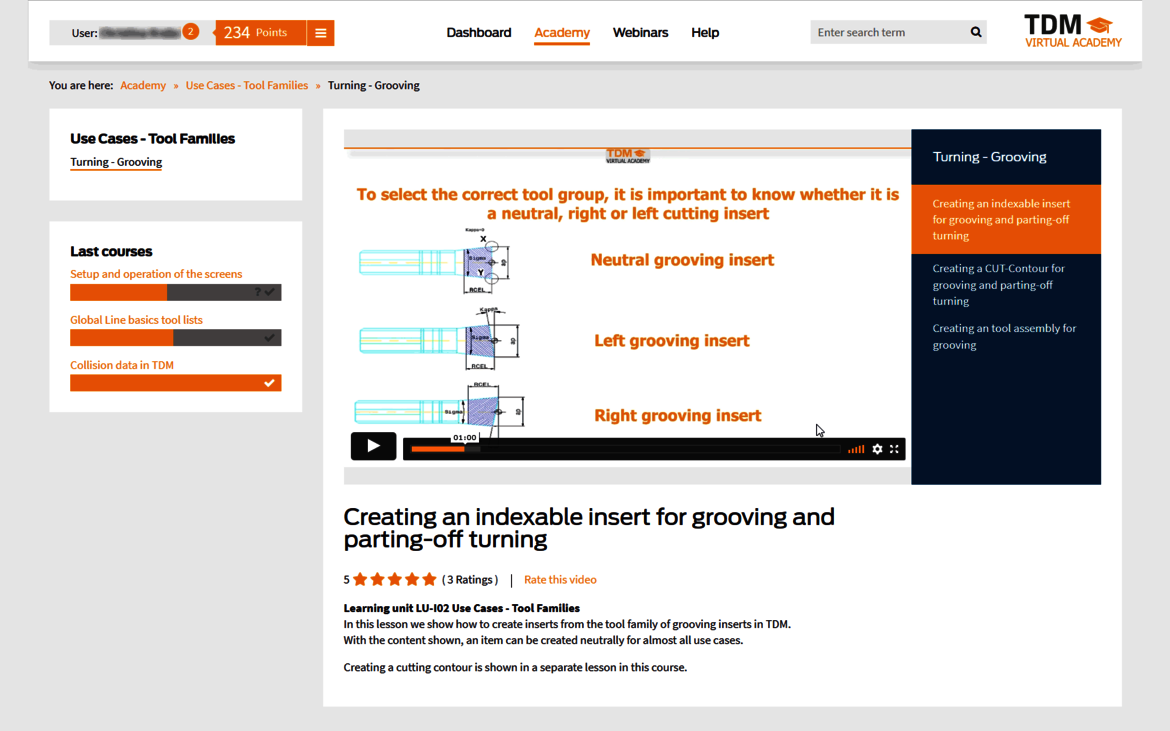1170x731 pixels.
Task: Open video settings gear icon
Action: (878, 449)
